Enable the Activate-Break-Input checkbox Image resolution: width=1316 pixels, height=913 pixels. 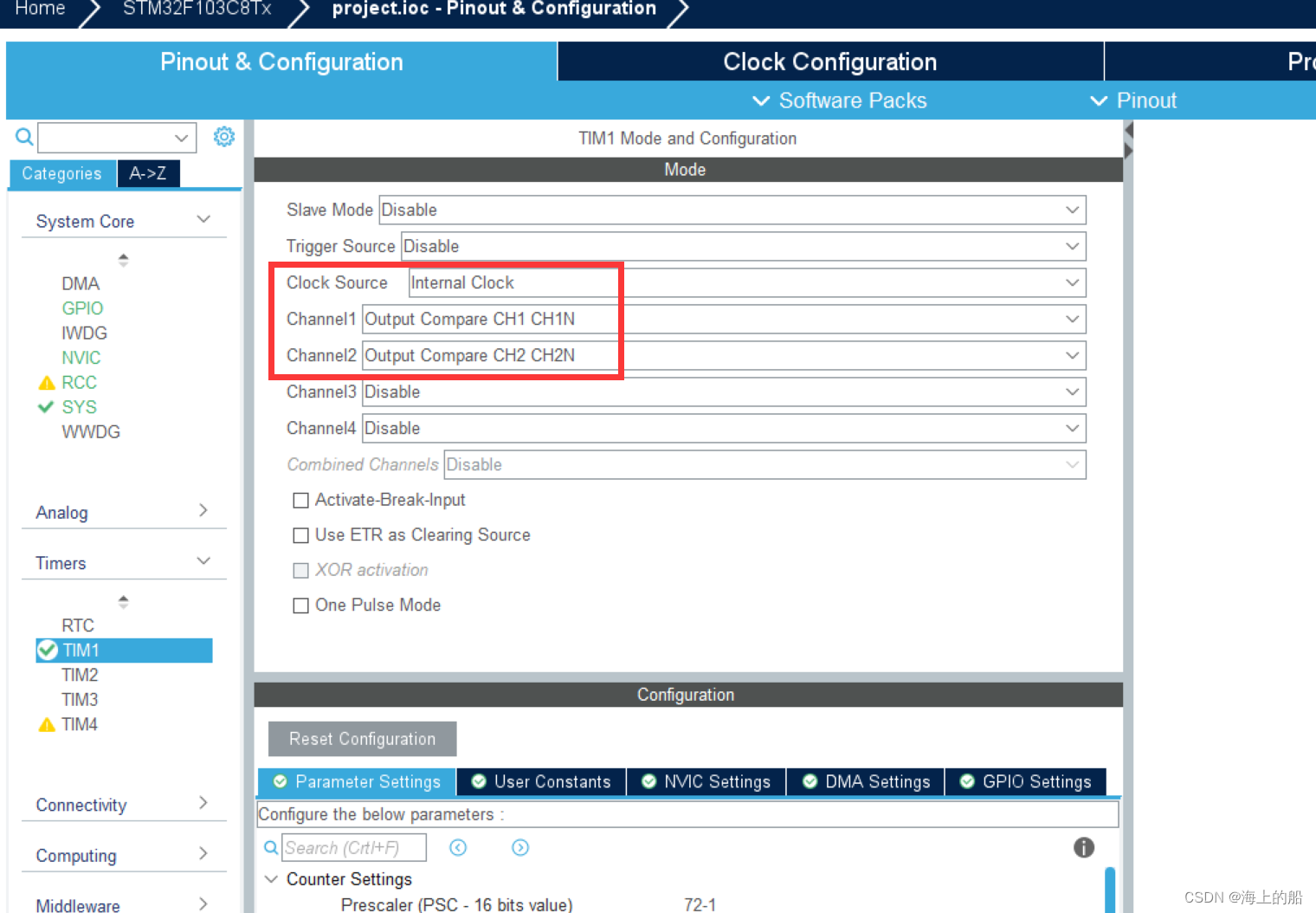coord(300,500)
